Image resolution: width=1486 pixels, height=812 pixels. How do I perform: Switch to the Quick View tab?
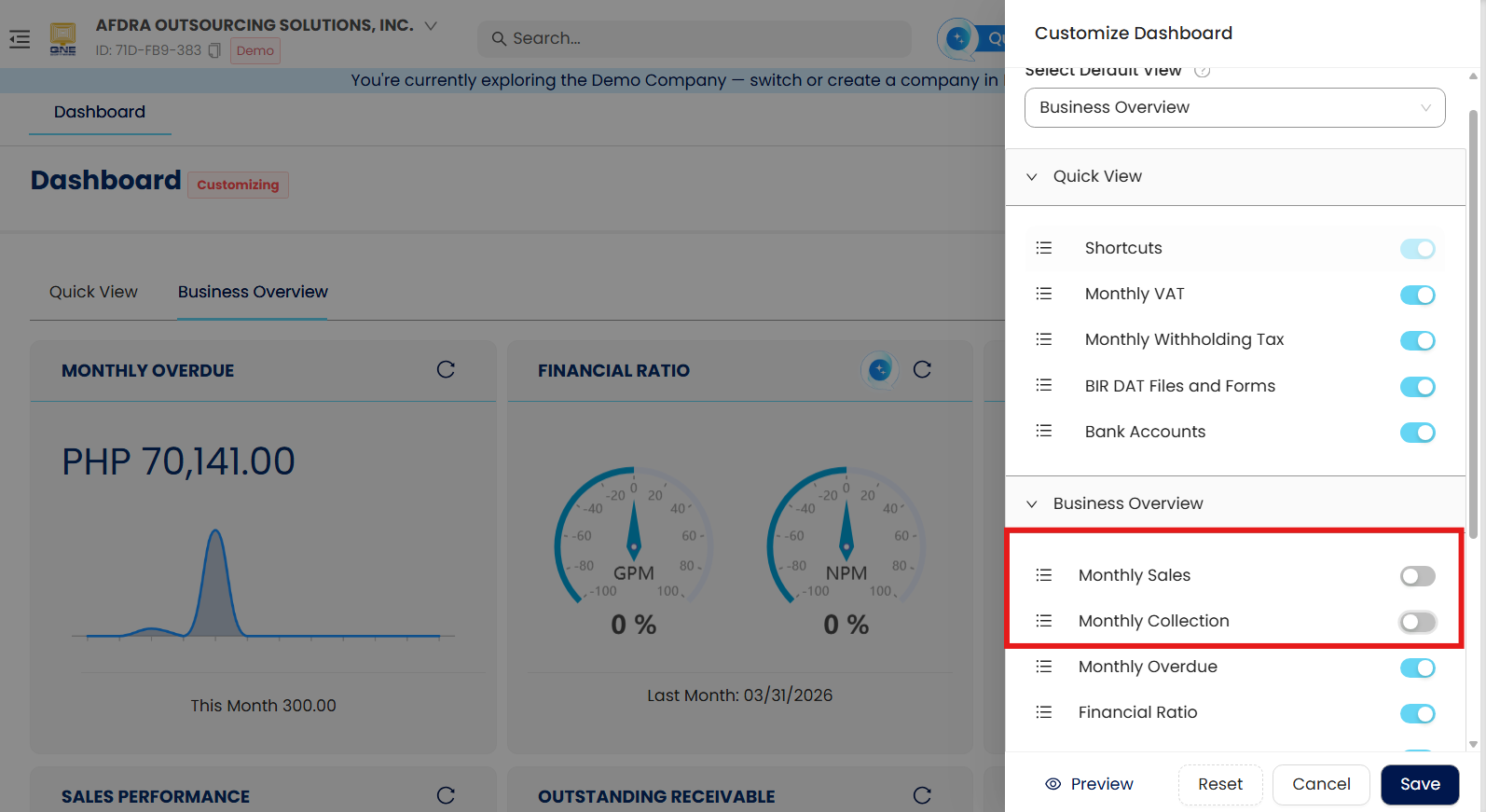pos(93,292)
